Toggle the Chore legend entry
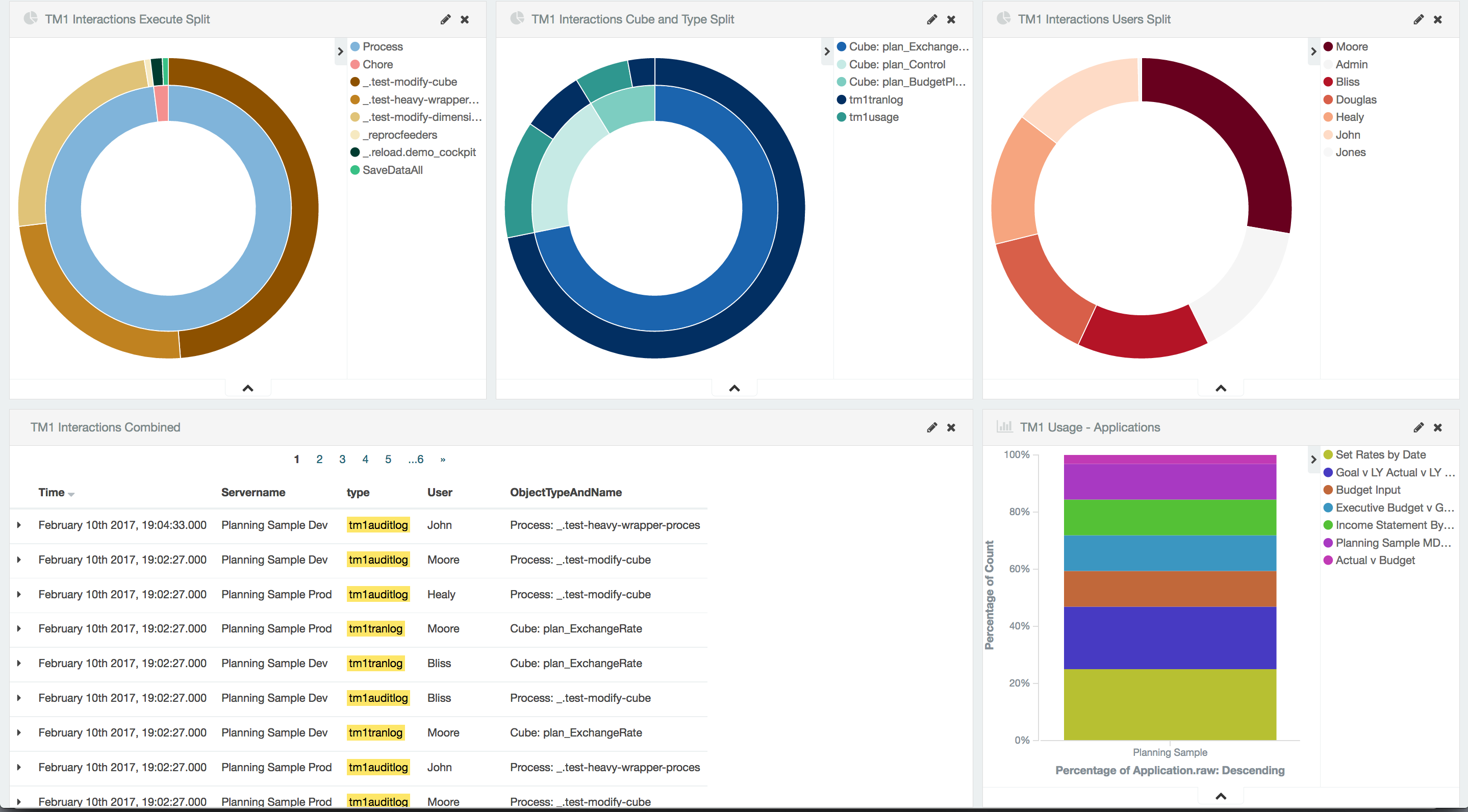The width and height of the screenshot is (1468, 812). pos(377,64)
